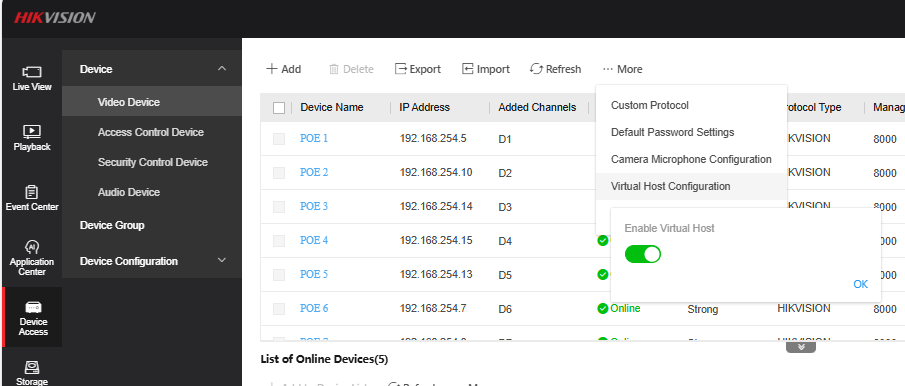The image size is (905, 386).
Task: Collapse device table with double-arrow handle
Action: coord(801,347)
